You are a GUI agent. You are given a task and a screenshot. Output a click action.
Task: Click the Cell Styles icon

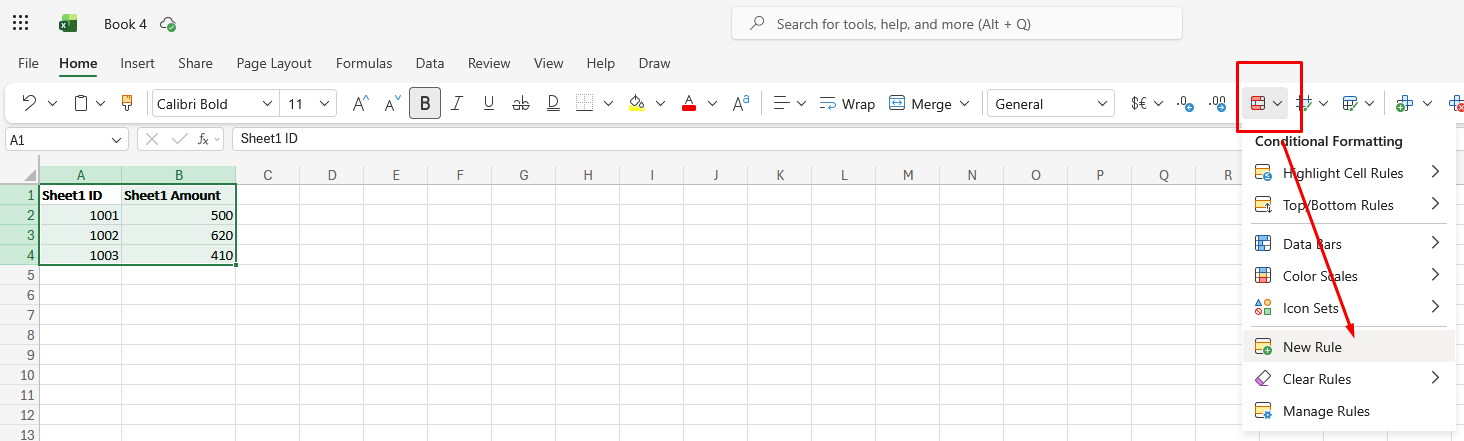[1350, 103]
